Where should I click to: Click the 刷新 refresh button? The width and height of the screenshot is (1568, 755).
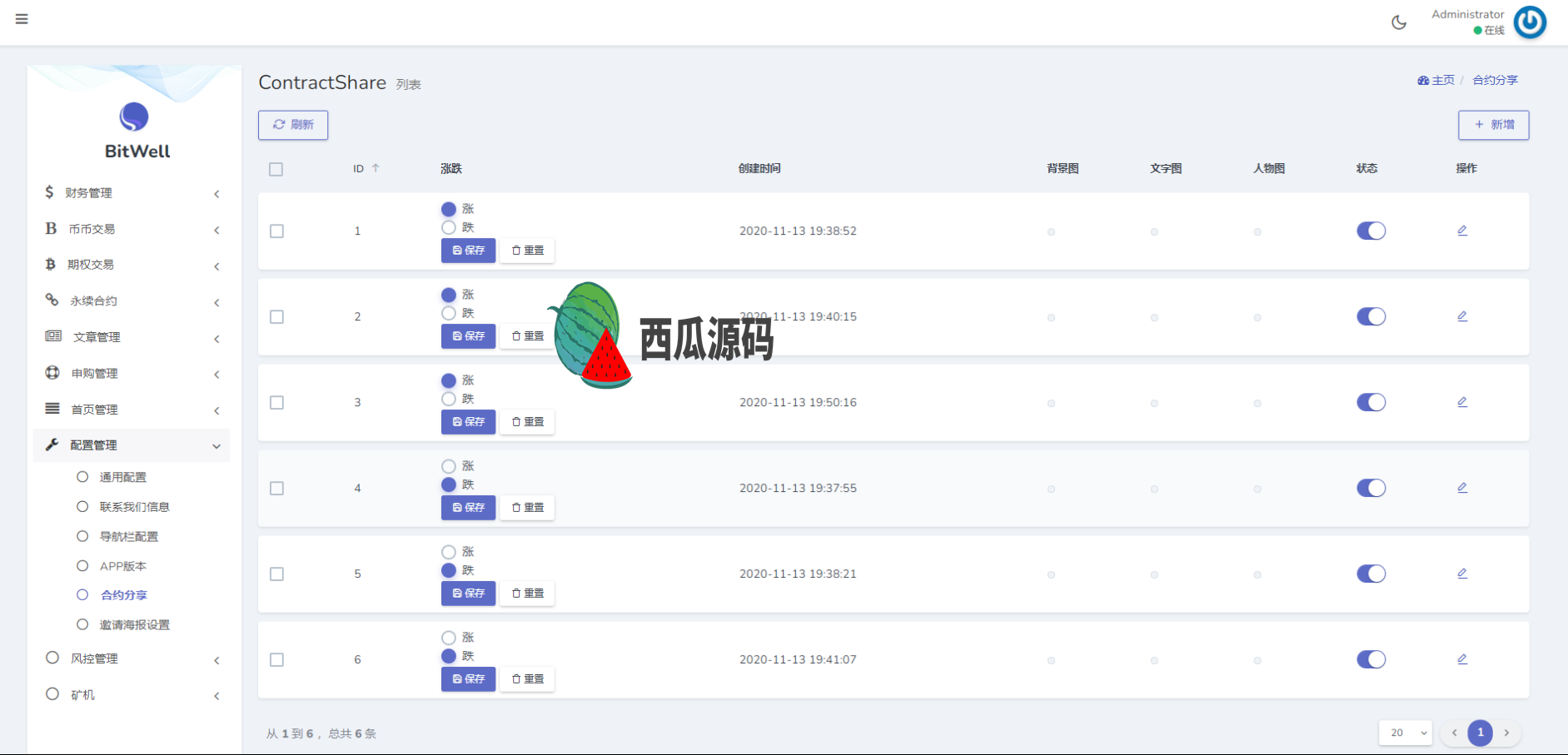[x=293, y=125]
